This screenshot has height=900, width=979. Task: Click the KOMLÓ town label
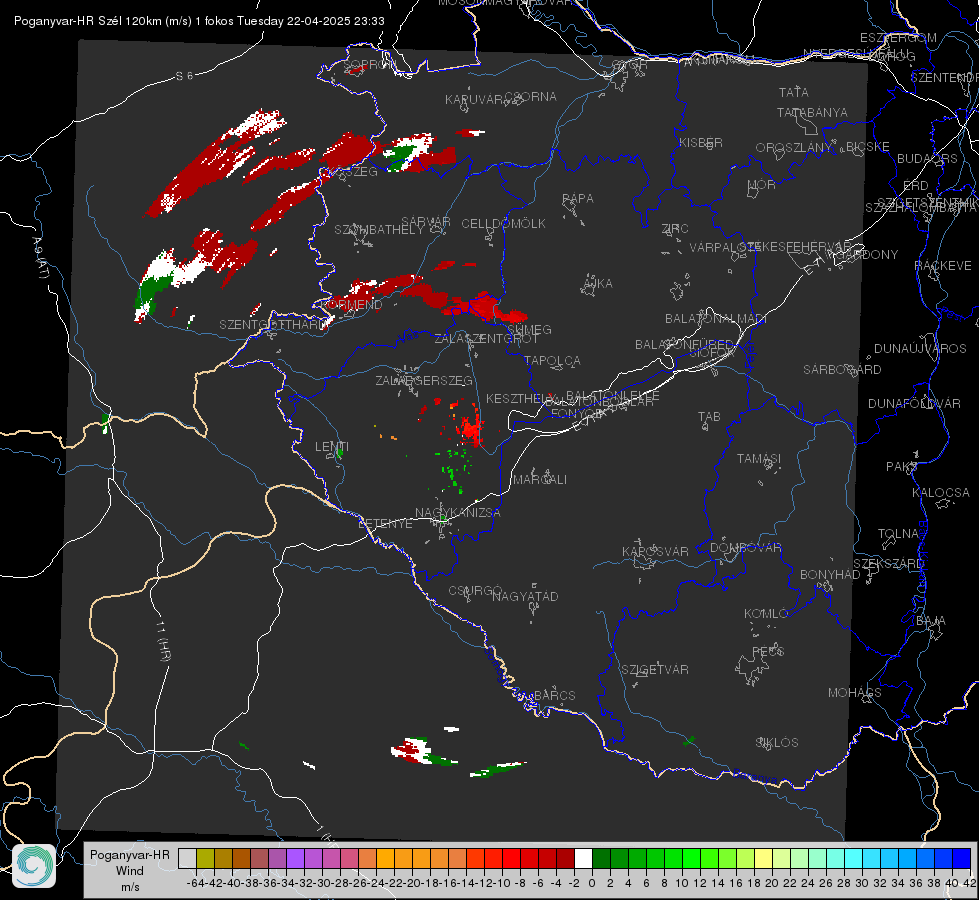click(766, 614)
